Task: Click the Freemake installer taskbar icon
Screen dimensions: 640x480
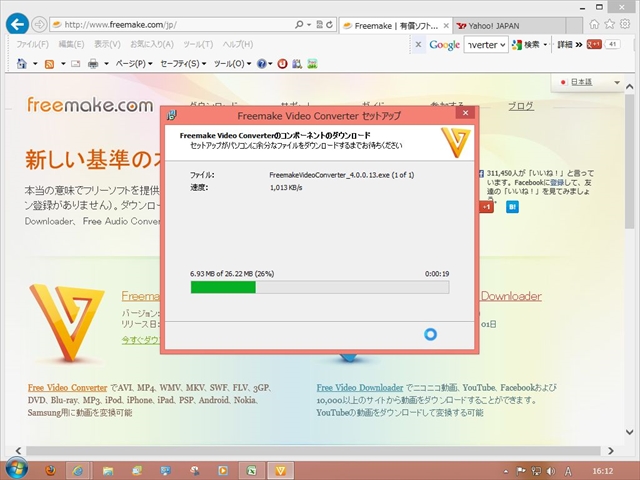Action: pyautogui.click(x=282, y=468)
